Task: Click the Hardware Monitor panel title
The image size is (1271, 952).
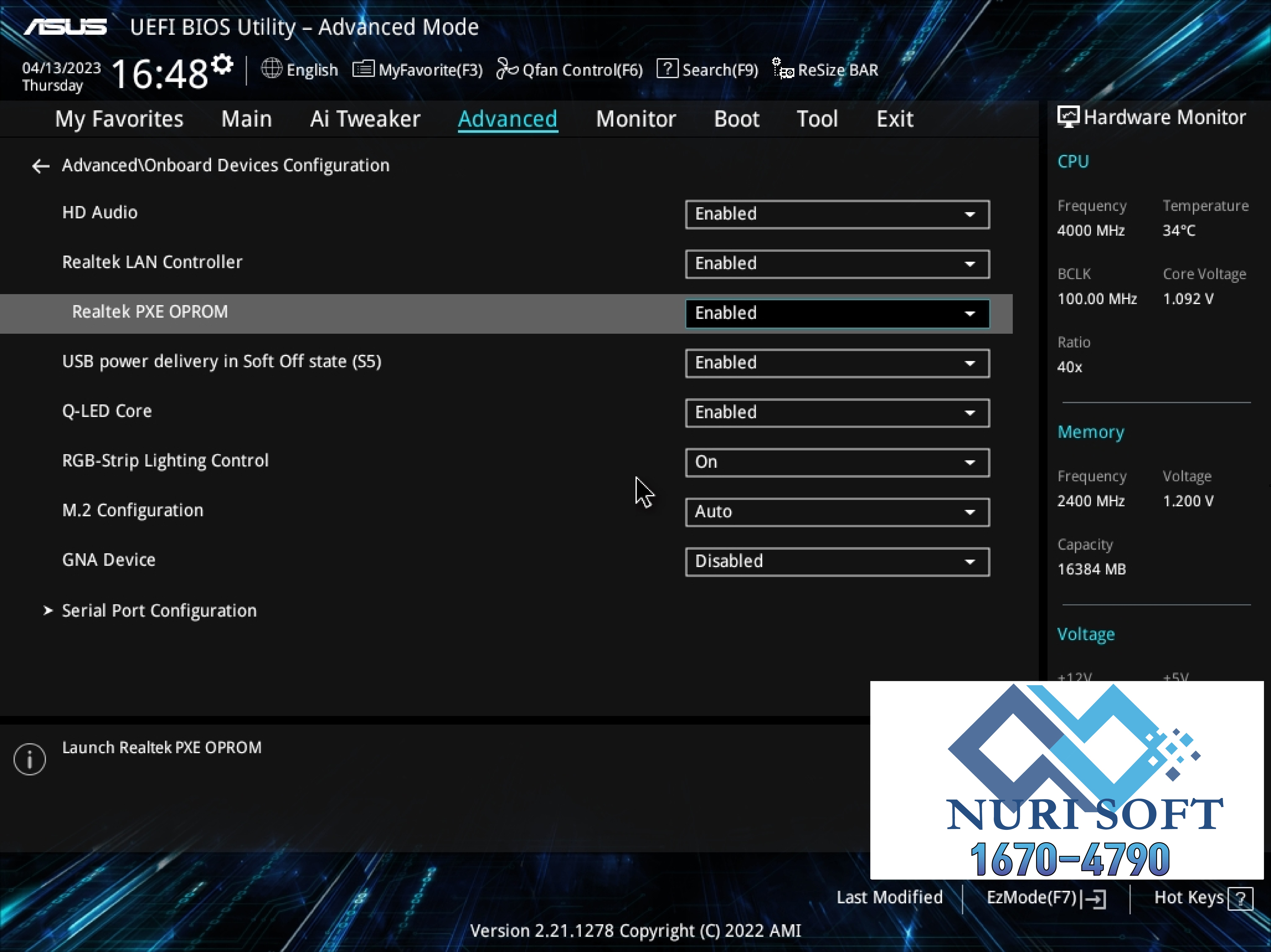Action: (1165, 118)
